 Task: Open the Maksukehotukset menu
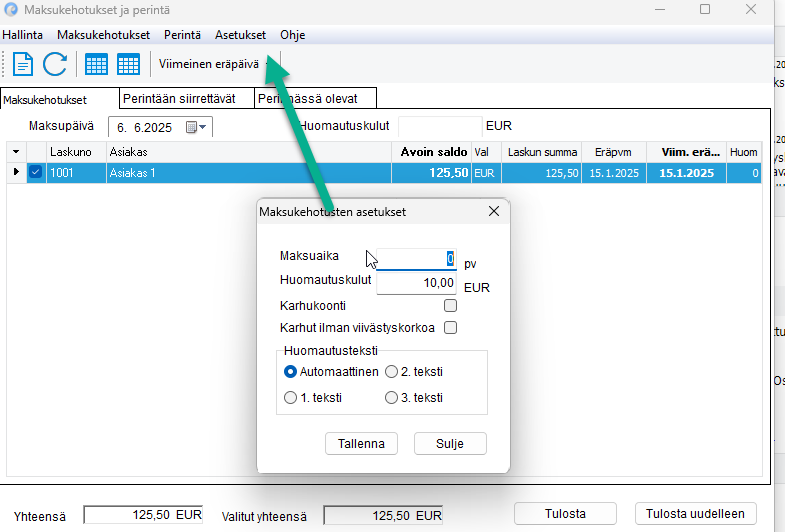pyautogui.click(x=103, y=35)
